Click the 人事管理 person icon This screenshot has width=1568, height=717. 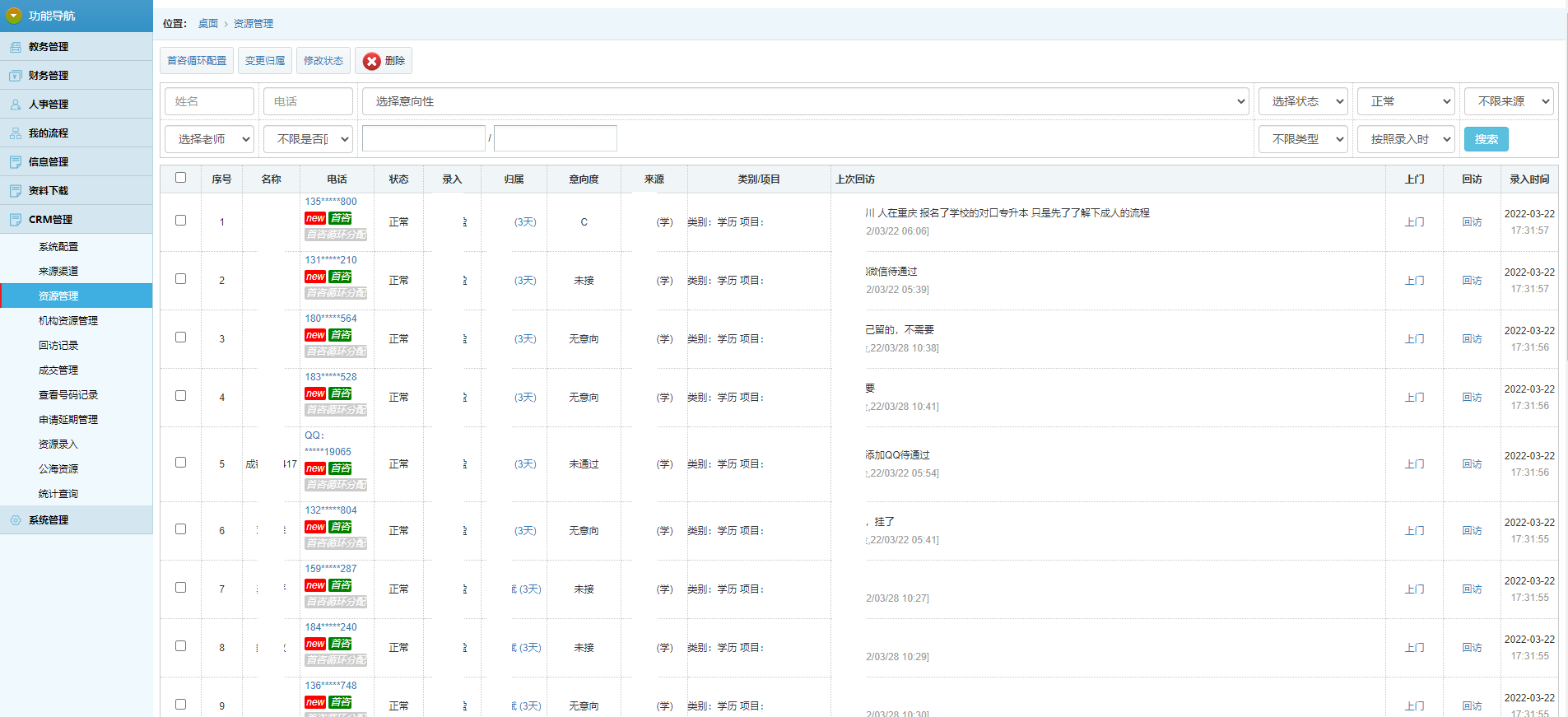[x=16, y=105]
